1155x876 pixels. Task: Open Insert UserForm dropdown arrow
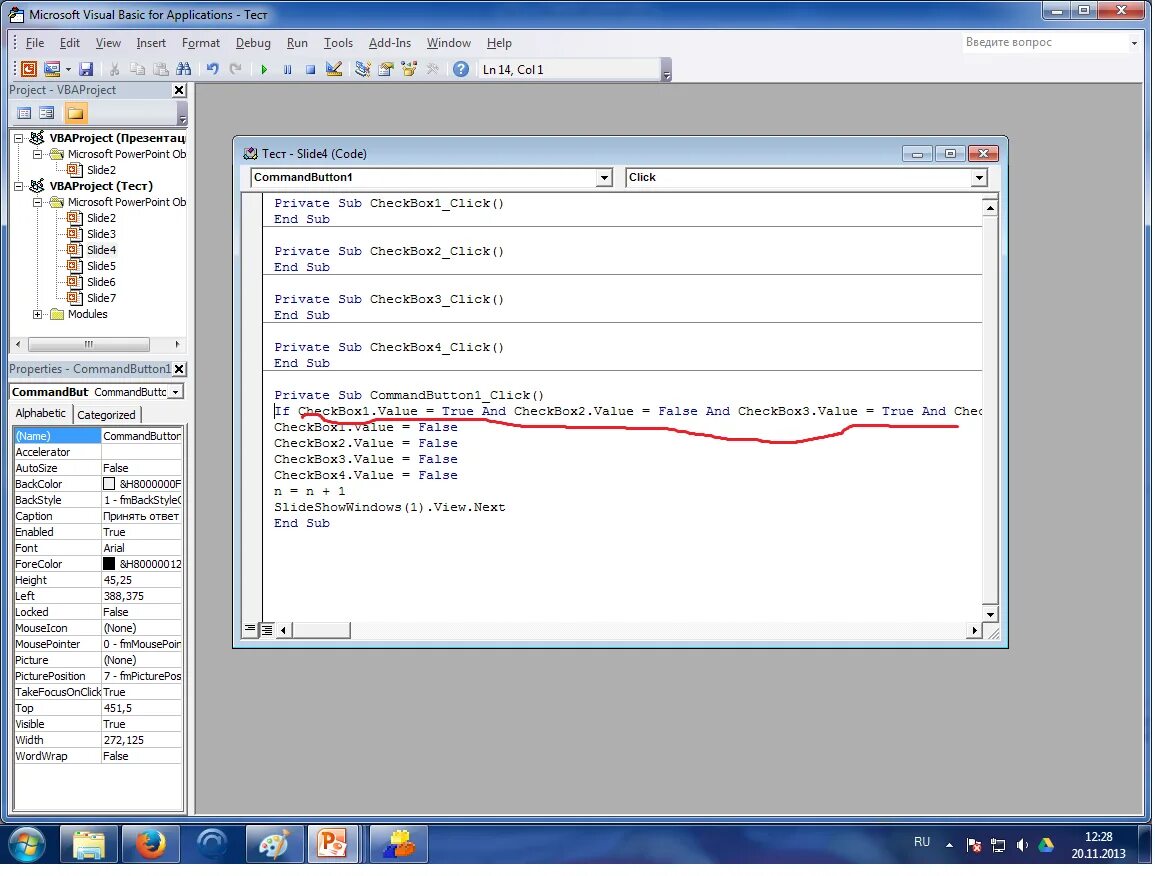coord(68,70)
